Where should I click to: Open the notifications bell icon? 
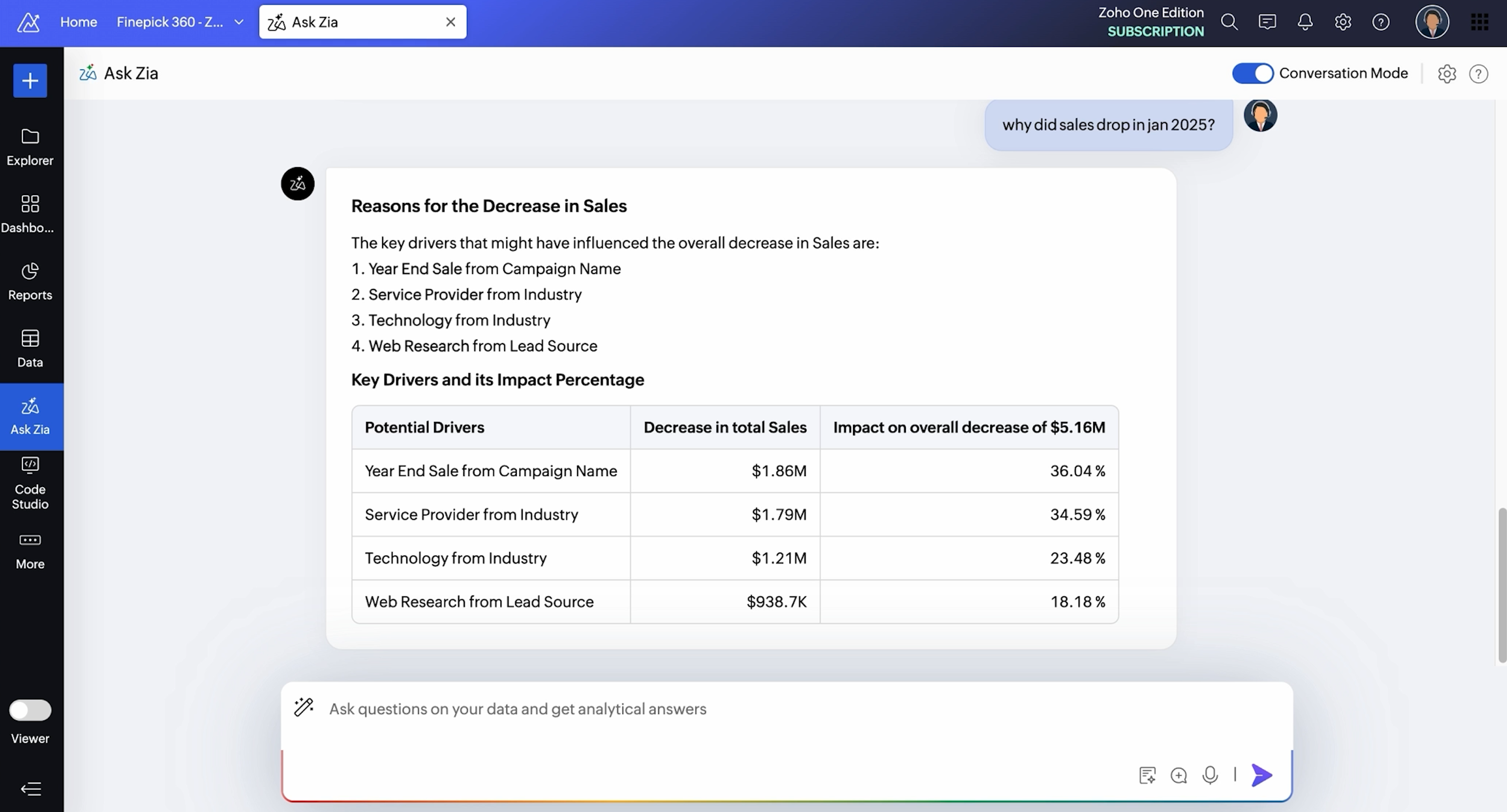[x=1305, y=22]
